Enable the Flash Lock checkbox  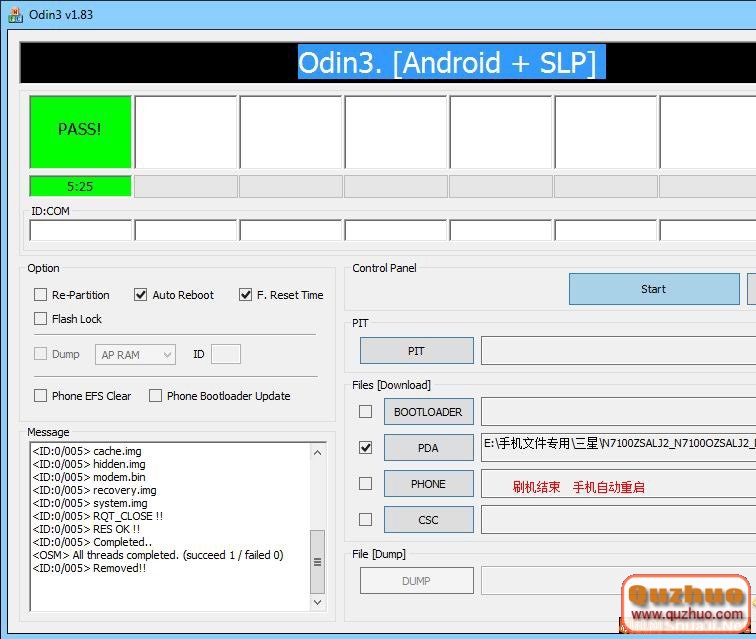[x=41, y=319]
